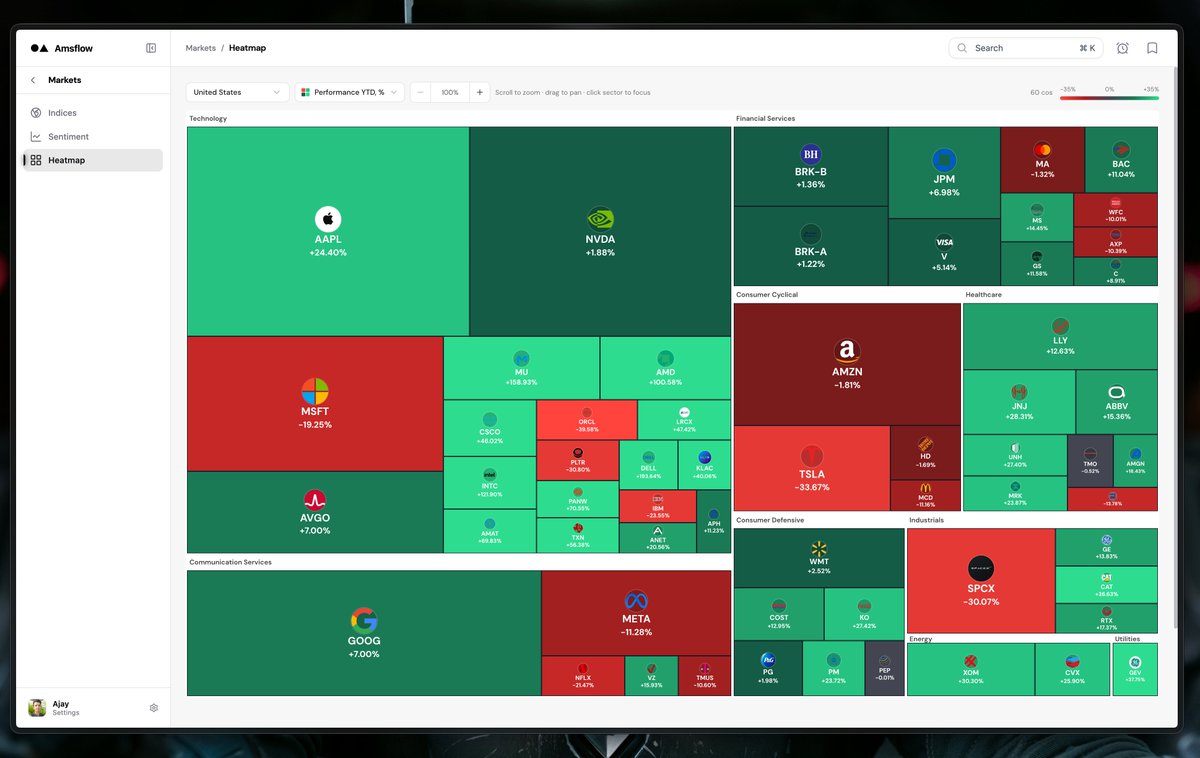
Task: Click the GOOG Google logo tile
Action: coord(364,633)
